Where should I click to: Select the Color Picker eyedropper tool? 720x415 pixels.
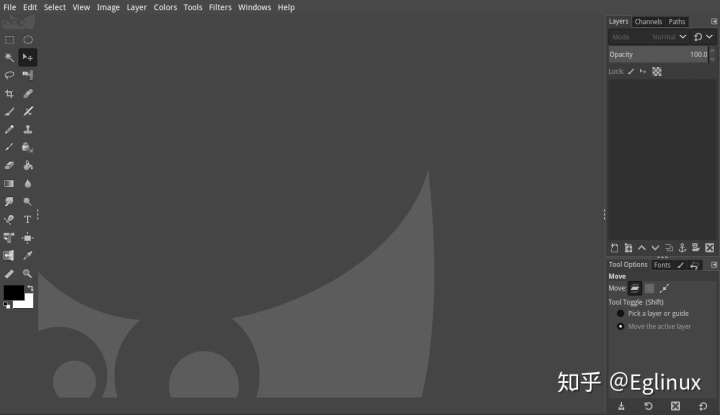point(28,256)
